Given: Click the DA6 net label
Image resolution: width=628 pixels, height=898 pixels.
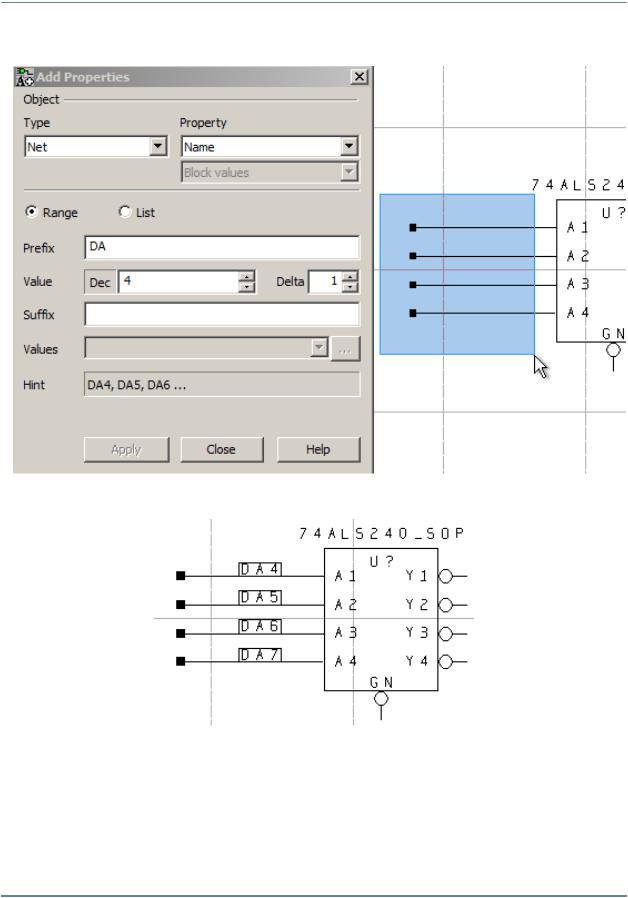Looking at the screenshot, I should tap(260, 626).
